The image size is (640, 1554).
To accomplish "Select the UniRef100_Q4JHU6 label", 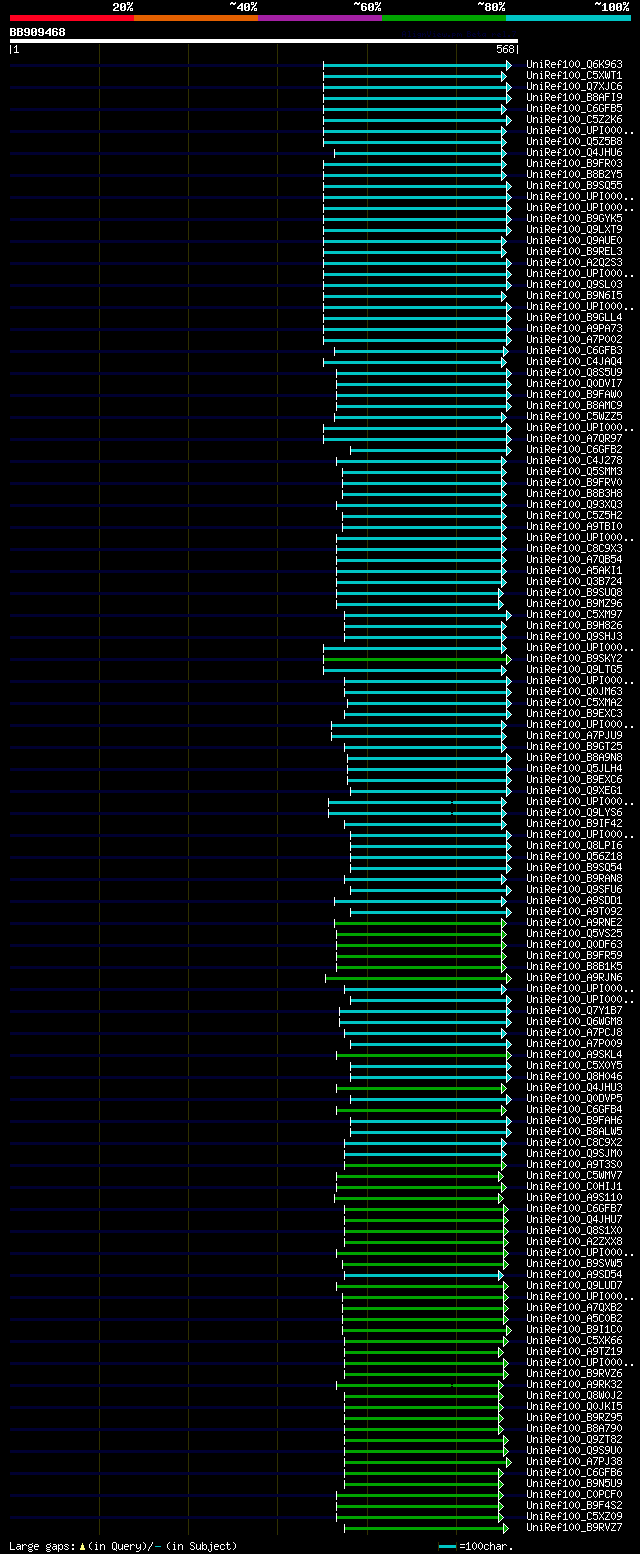I will [574, 153].
